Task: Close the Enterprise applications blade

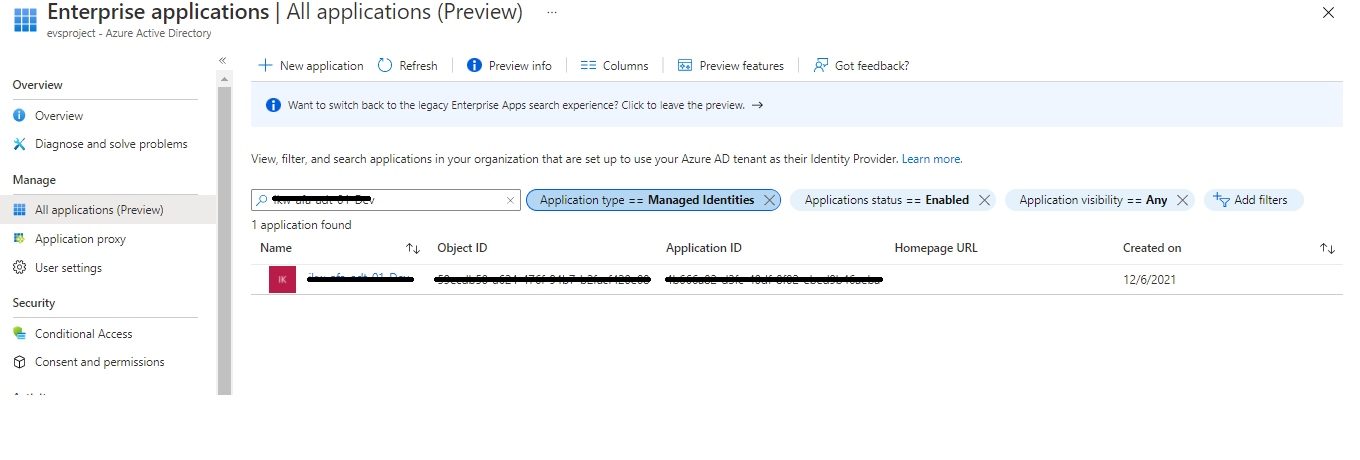Action: click(1328, 13)
